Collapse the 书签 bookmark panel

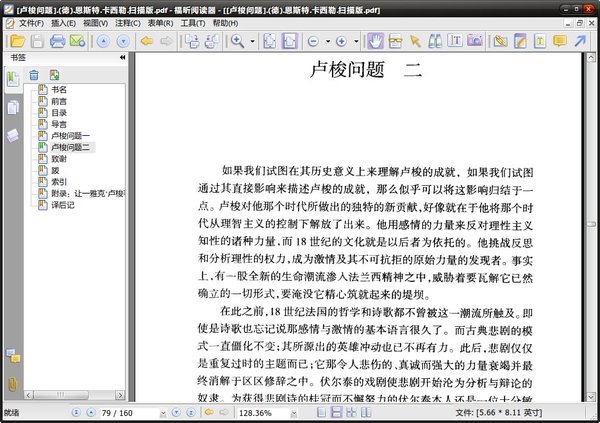tap(122, 58)
